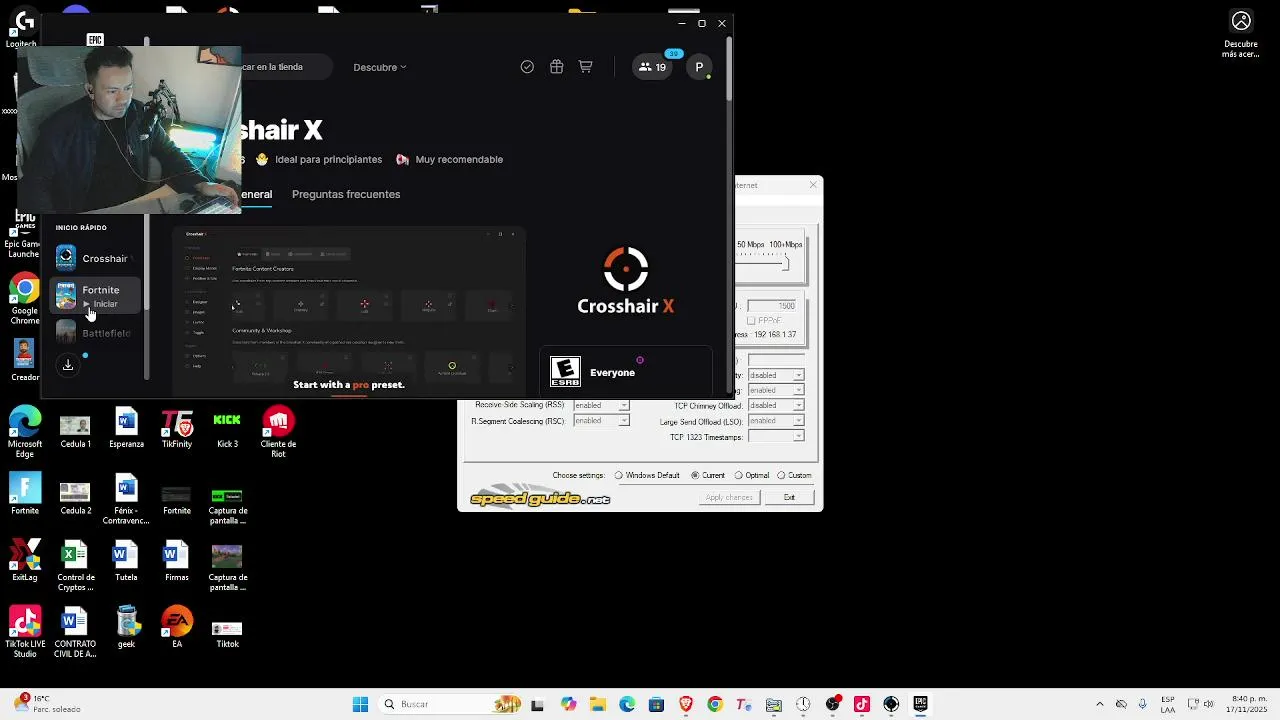Open the shopping cart in Epic launcher
Image resolution: width=1280 pixels, height=720 pixels.
tap(585, 67)
